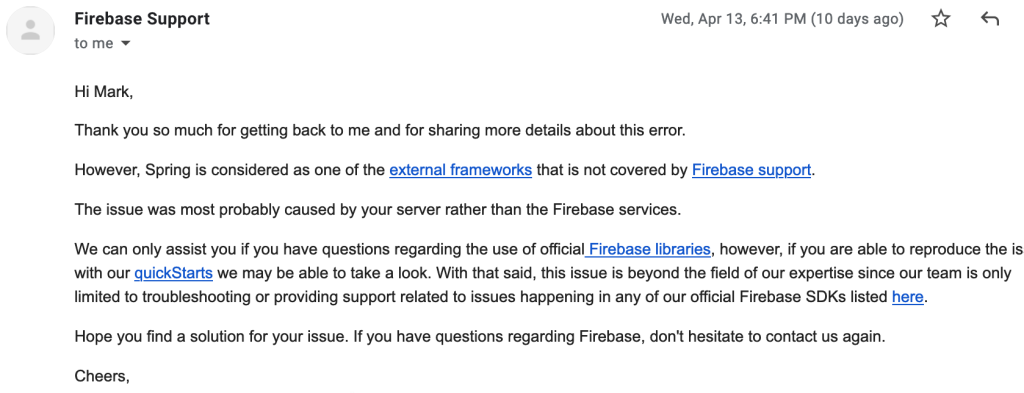This screenshot has height=393, width=1024.
Task: Expand recipient details arrow beside "to me"
Action: pos(126,44)
